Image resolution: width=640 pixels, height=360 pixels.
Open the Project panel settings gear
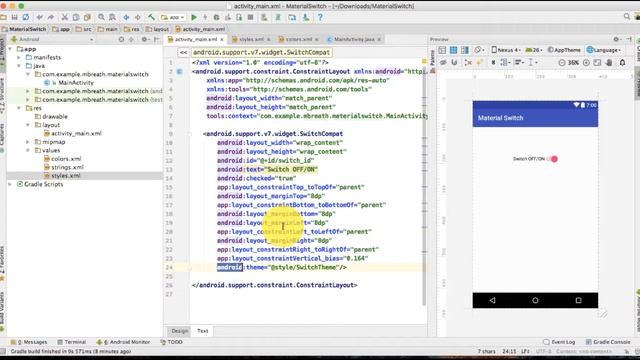[144, 39]
